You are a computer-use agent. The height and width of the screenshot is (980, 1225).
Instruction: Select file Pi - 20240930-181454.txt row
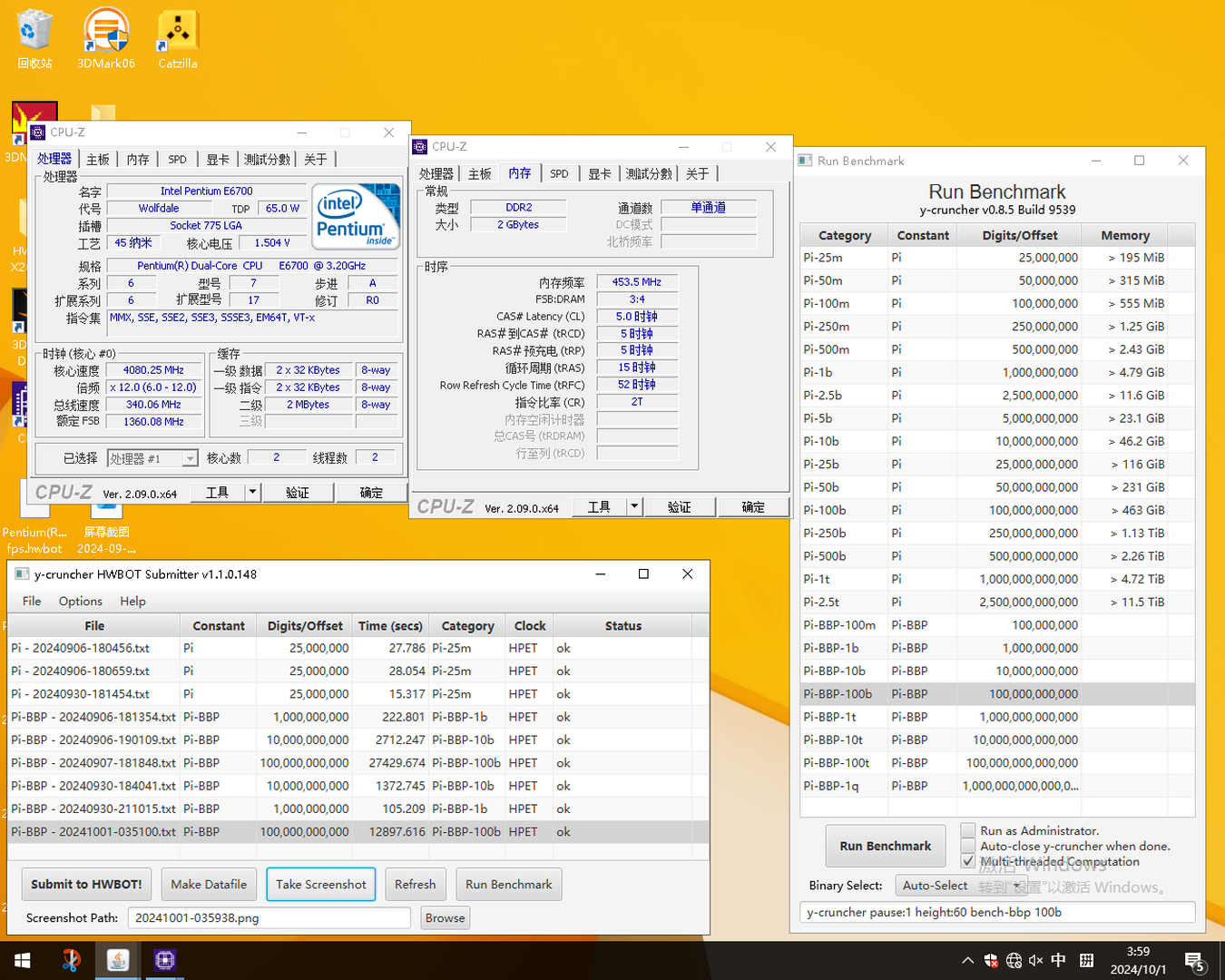[358, 694]
